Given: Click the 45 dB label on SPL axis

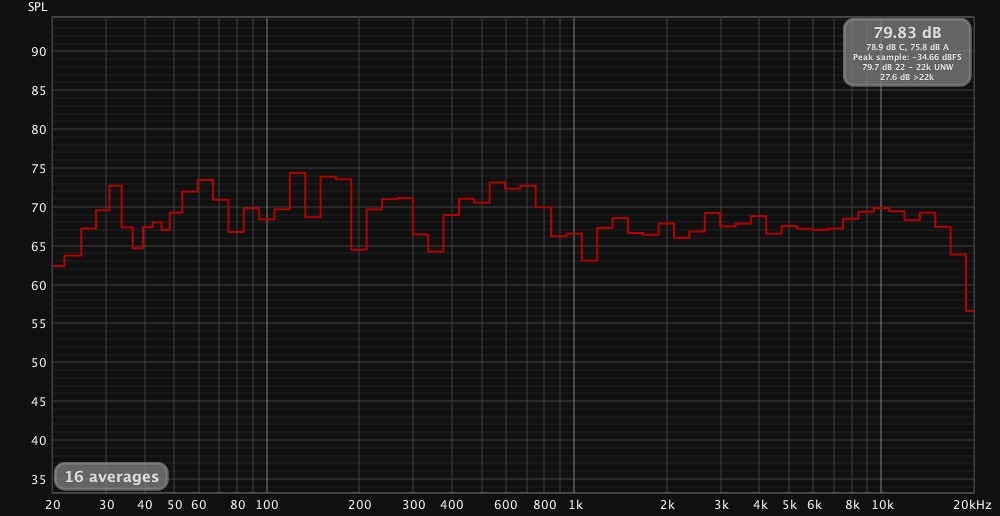Looking at the screenshot, I should (x=38, y=402).
